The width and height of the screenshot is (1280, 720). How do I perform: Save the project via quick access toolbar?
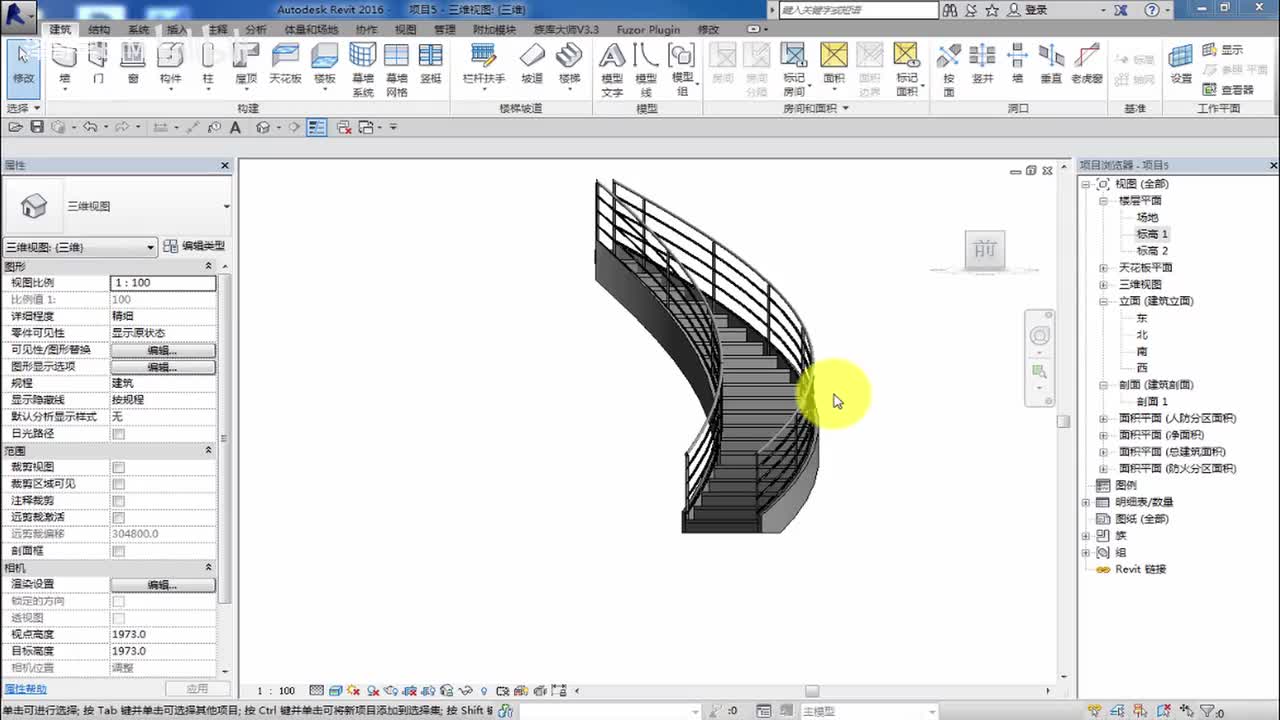click(37, 127)
